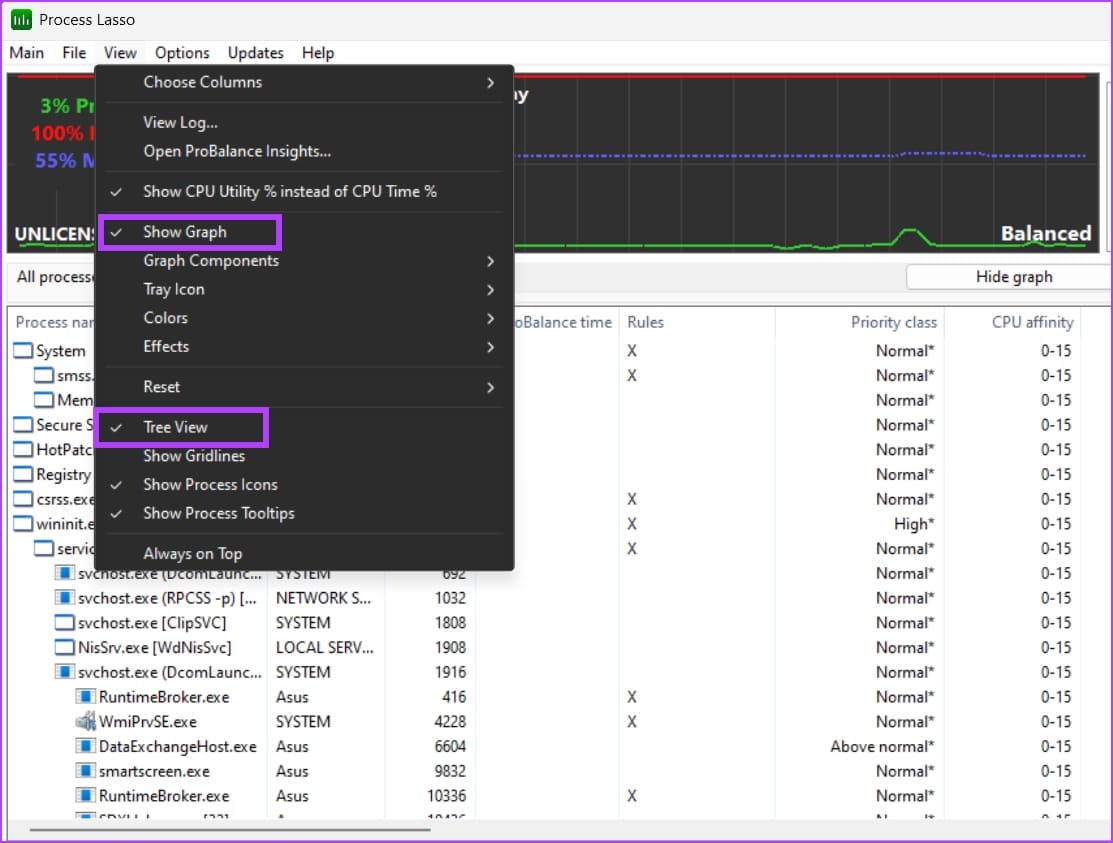Click the PID value 9832
This screenshot has width=1113, height=843.
pyautogui.click(x=450, y=771)
